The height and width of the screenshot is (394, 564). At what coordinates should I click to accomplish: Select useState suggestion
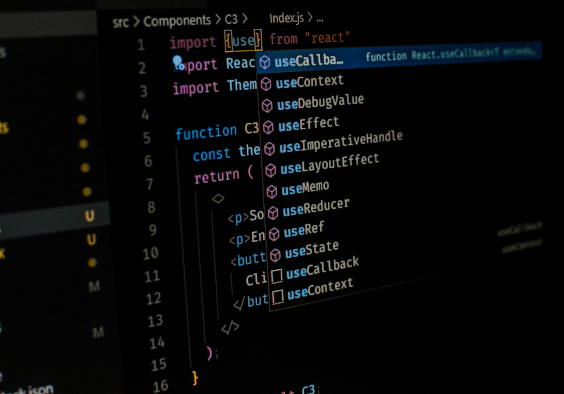(311, 250)
